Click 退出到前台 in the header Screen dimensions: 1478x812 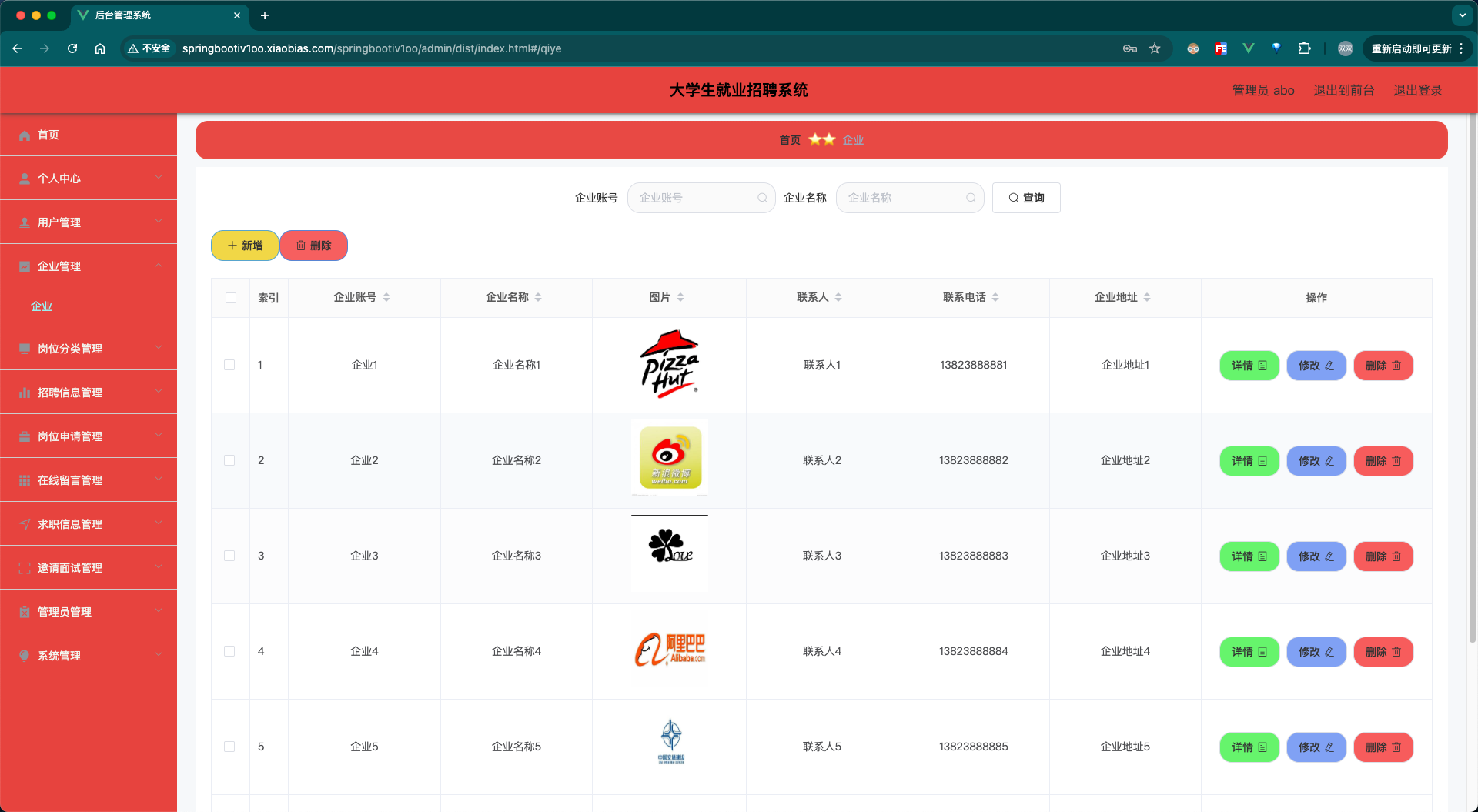(x=1343, y=91)
